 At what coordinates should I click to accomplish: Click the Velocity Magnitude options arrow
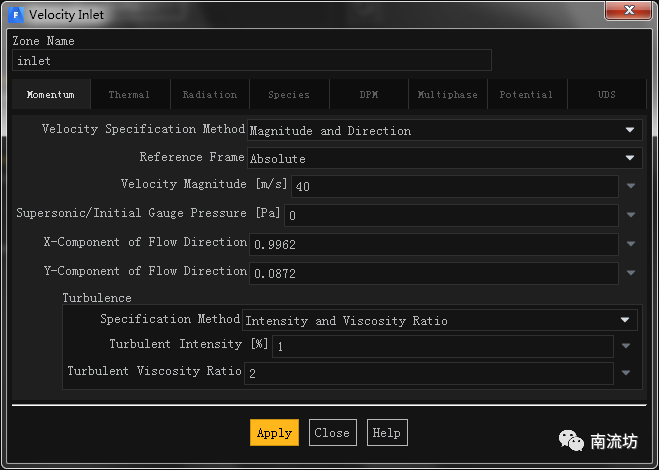(x=630, y=186)
